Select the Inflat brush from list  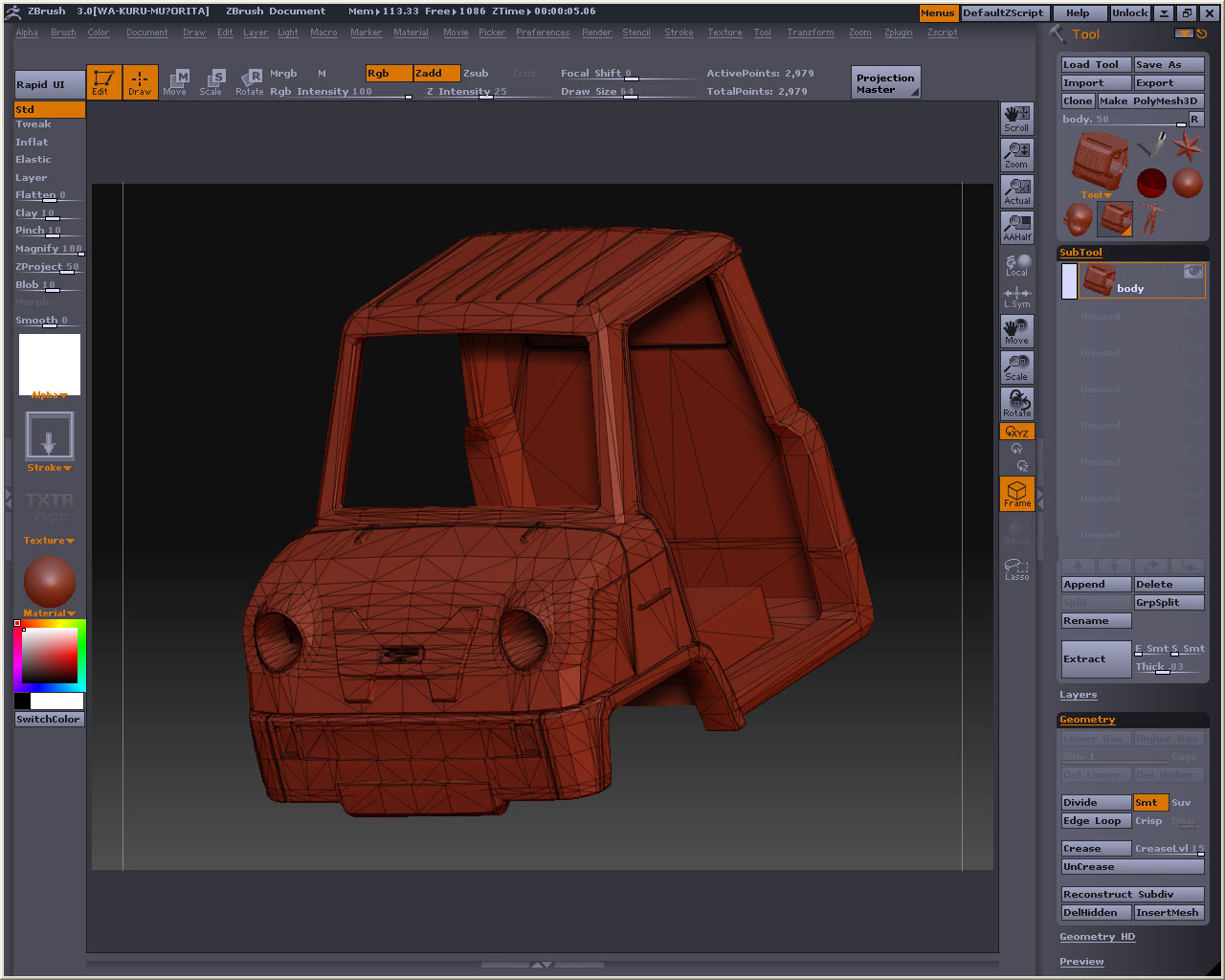pos(32,142)
